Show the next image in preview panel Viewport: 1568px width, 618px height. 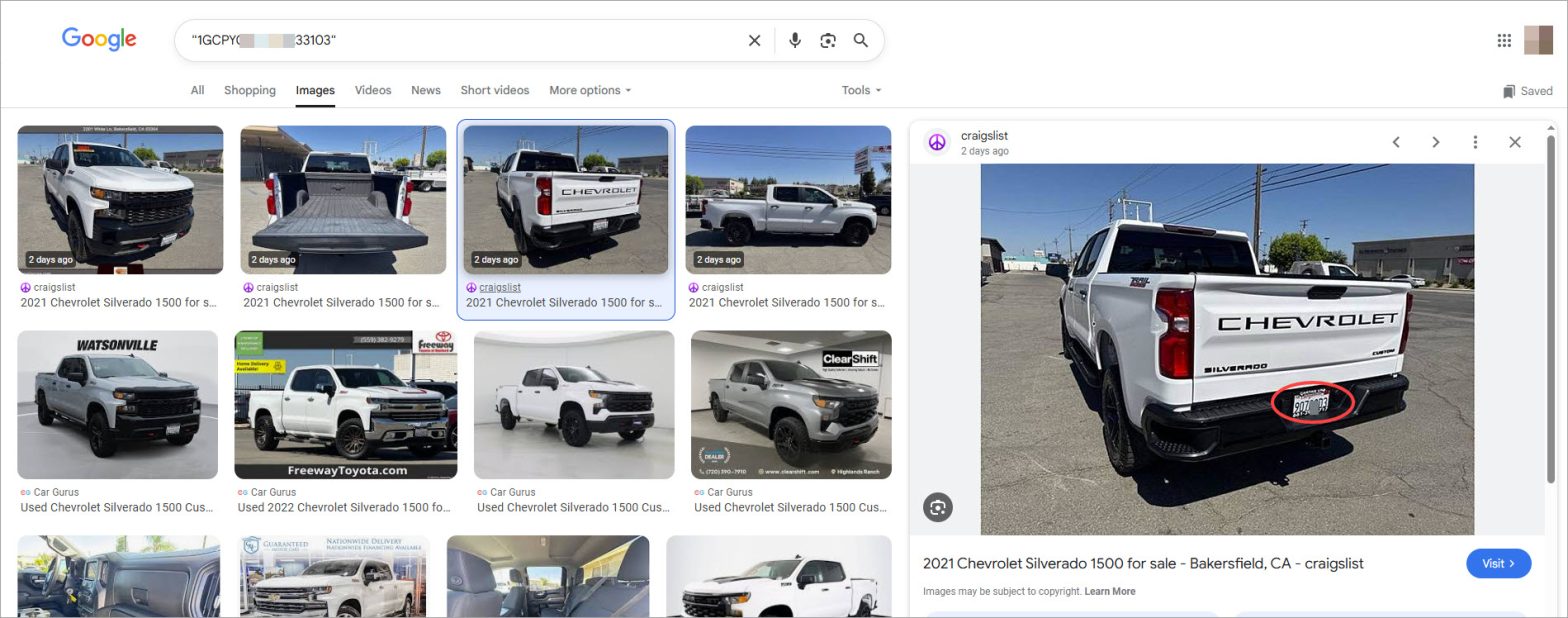point(1435,142)
